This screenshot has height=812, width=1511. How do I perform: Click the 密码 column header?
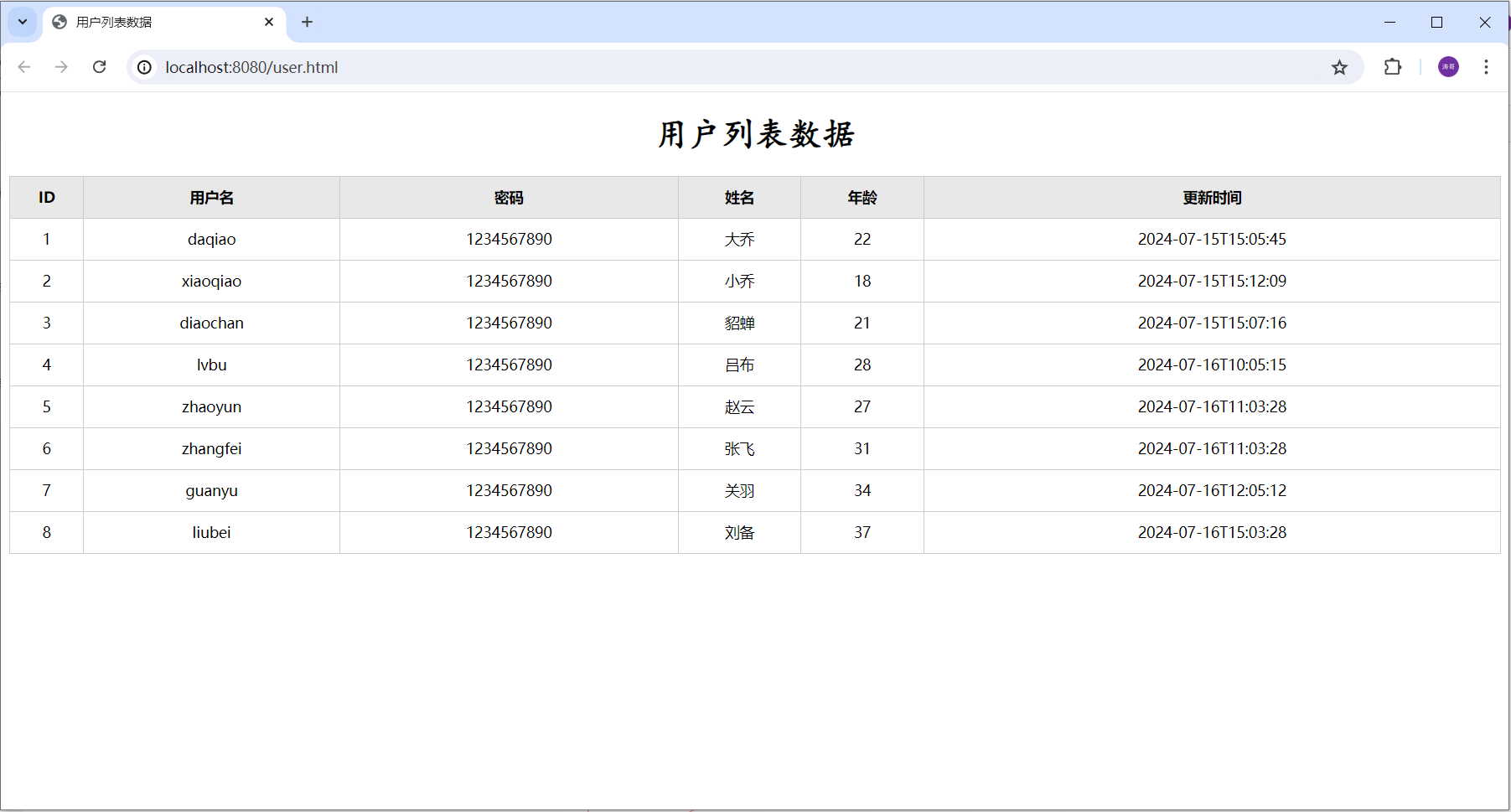510,198
